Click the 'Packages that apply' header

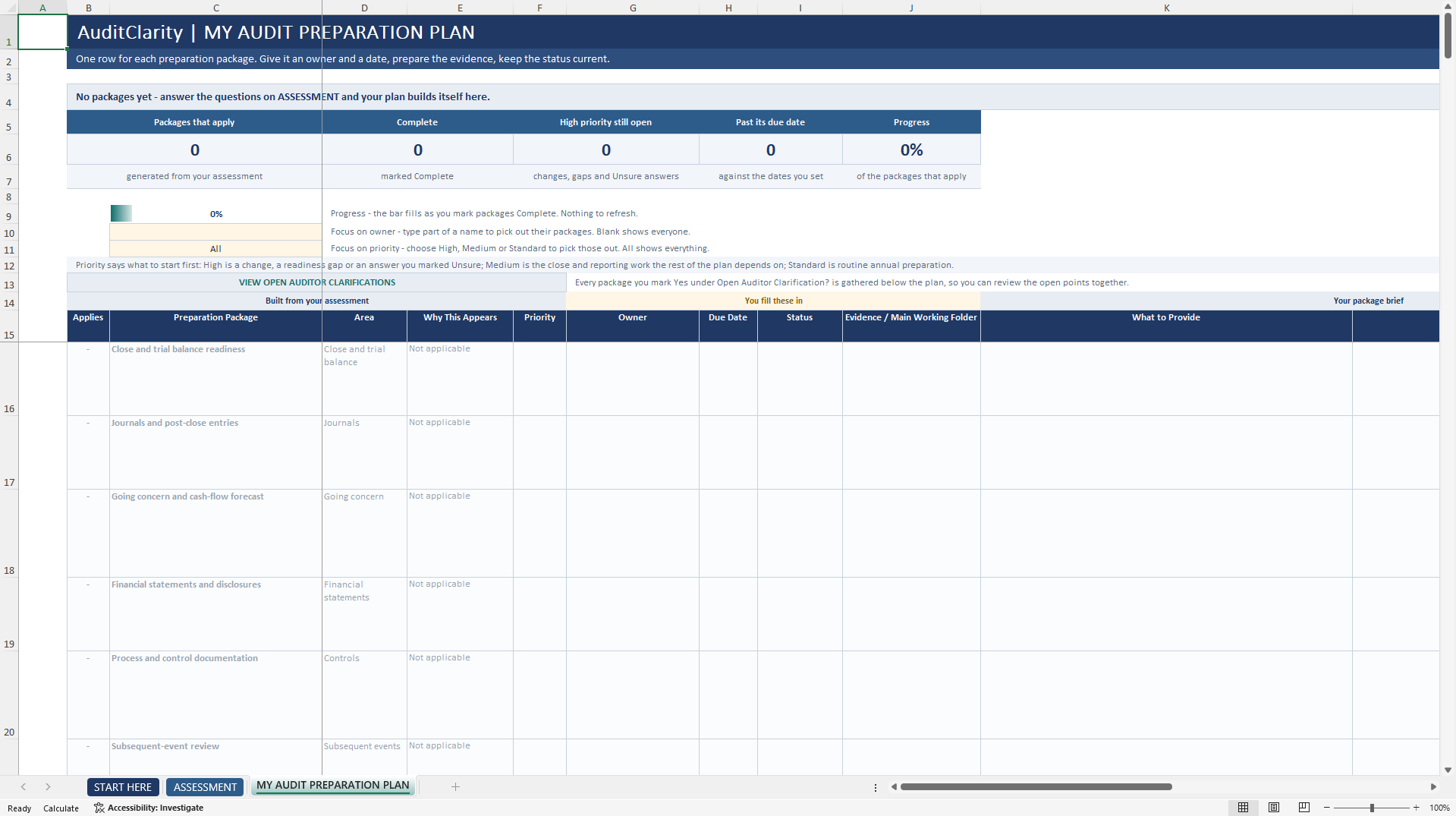(194, 122)
